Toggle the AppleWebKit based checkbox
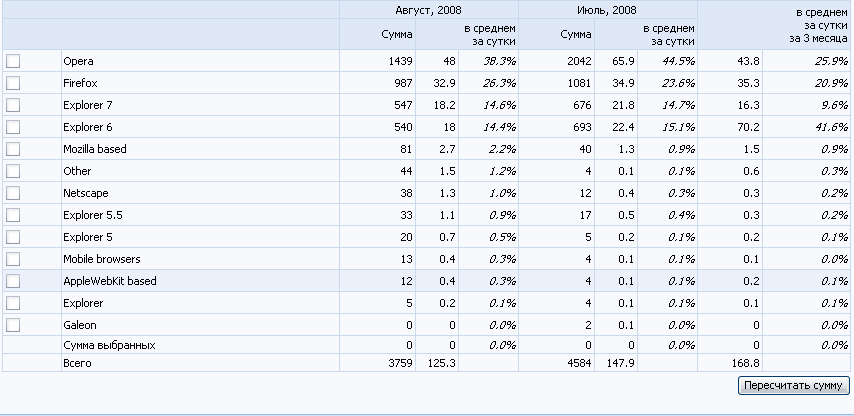 (x=13, y=281)
